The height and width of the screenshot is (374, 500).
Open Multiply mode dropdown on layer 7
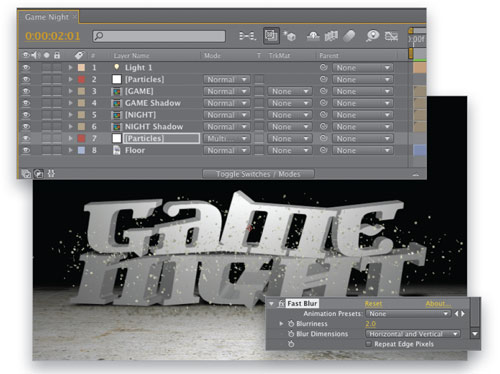[x=227, y=139]
